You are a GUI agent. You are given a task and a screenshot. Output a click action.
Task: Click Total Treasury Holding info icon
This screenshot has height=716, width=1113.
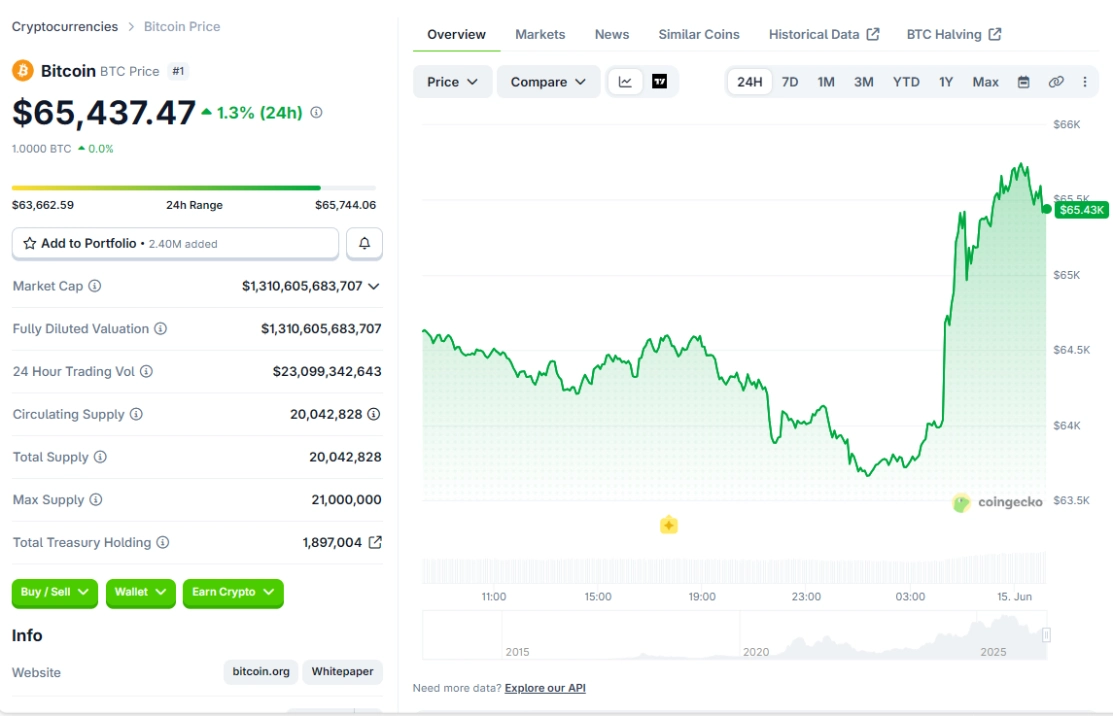(x=163, y=542)
